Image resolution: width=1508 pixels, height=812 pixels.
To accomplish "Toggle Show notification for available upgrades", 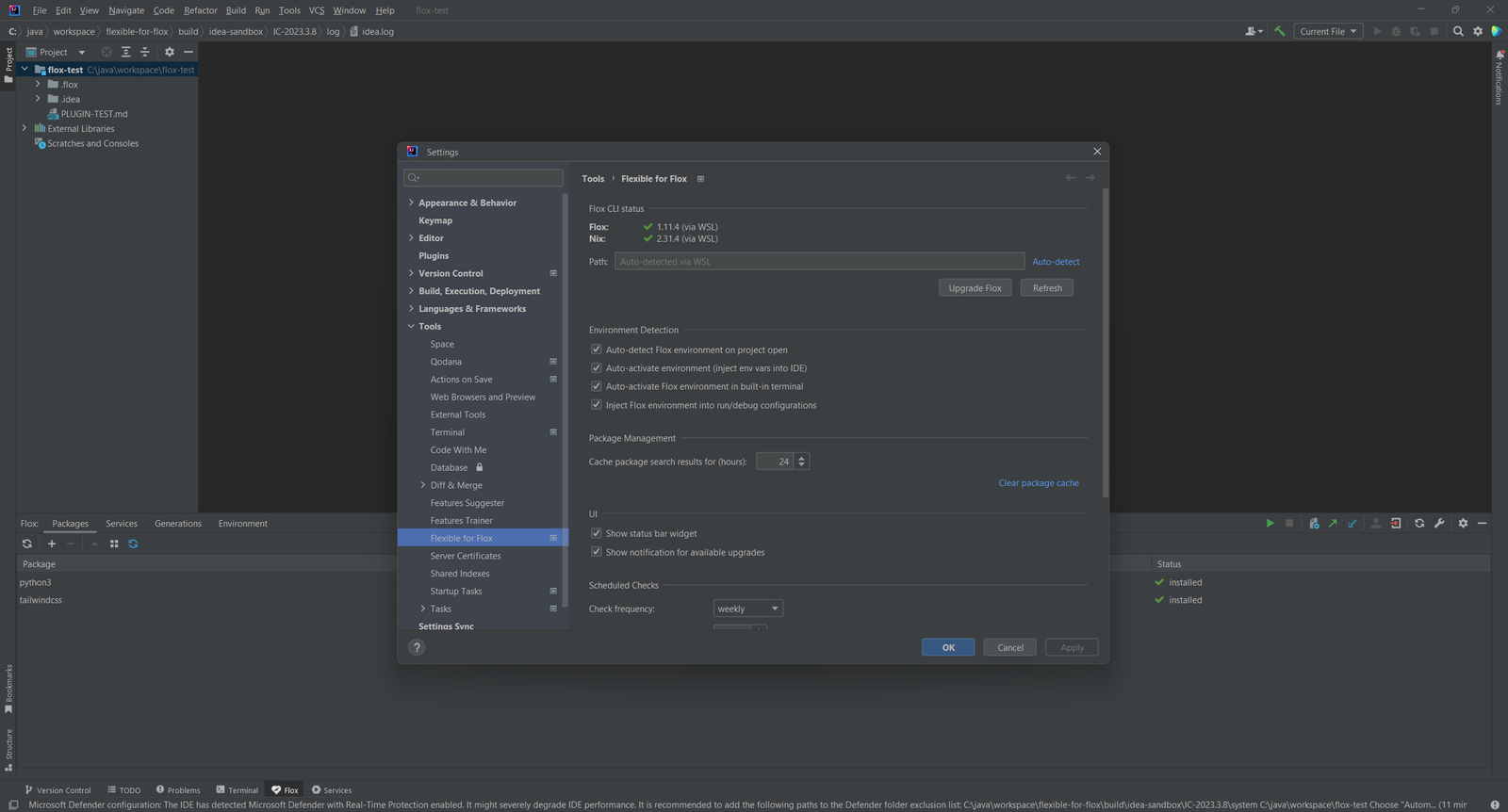I will [596, 552].
